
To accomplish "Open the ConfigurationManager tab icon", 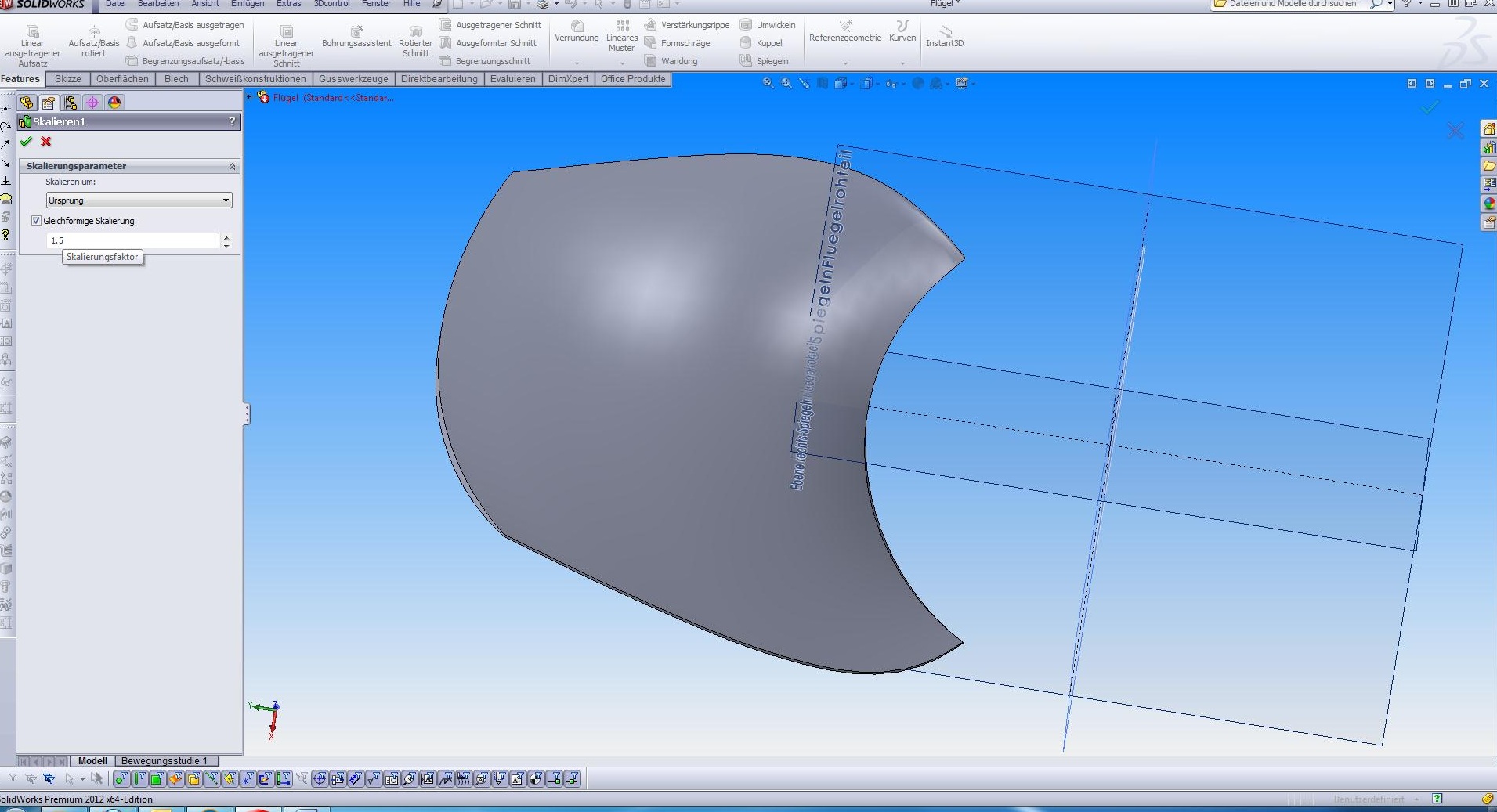I will [71, 103].
